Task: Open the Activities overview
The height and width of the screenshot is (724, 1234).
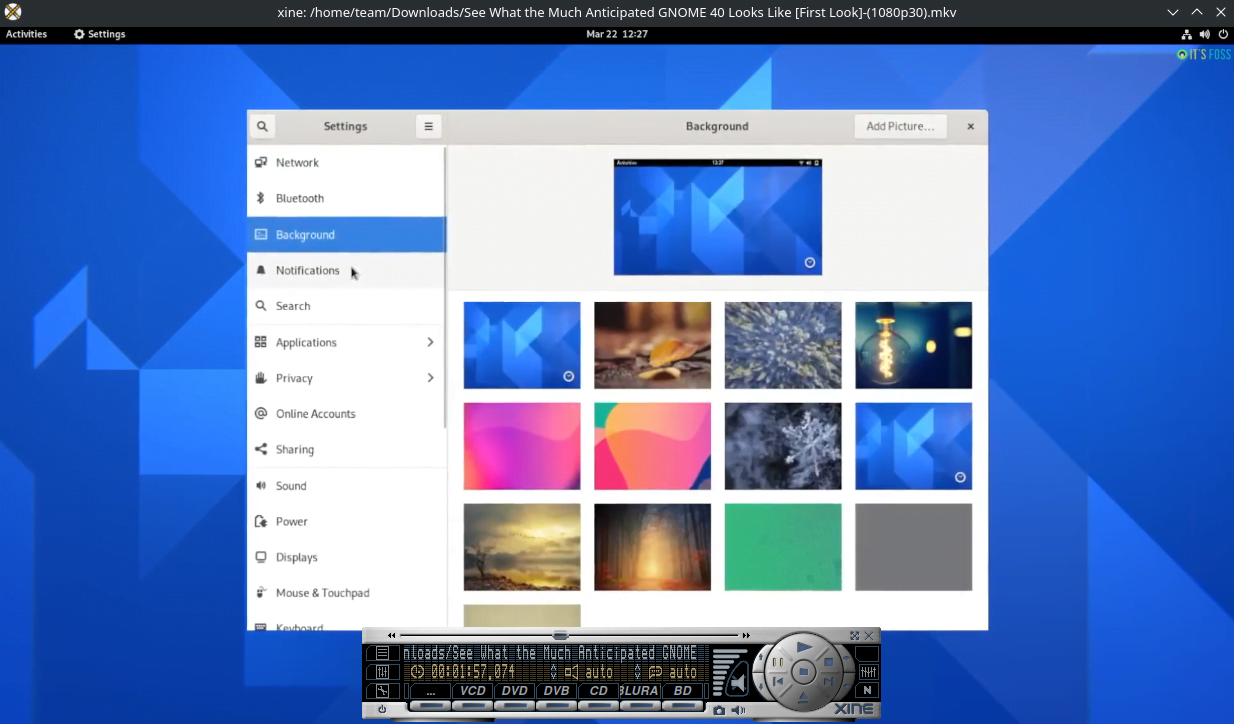Action: tap(26, 33)
